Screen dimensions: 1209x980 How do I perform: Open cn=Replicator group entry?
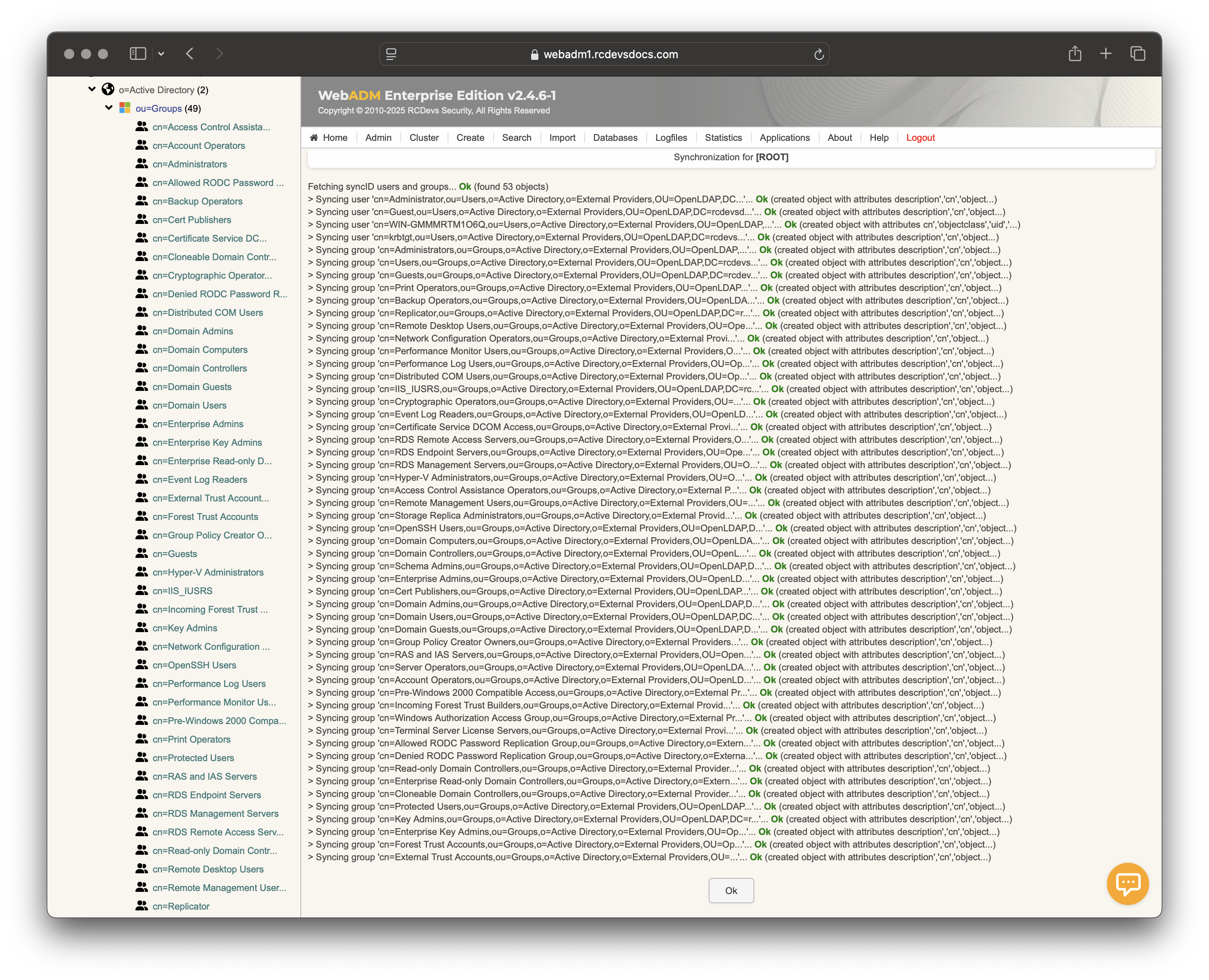(x=181, y=907)
